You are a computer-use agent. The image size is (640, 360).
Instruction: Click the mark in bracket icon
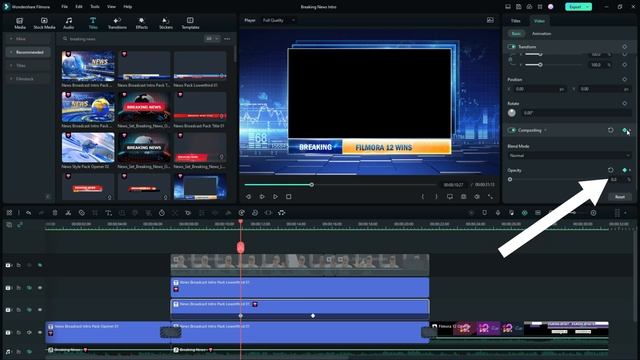[423, 197]
